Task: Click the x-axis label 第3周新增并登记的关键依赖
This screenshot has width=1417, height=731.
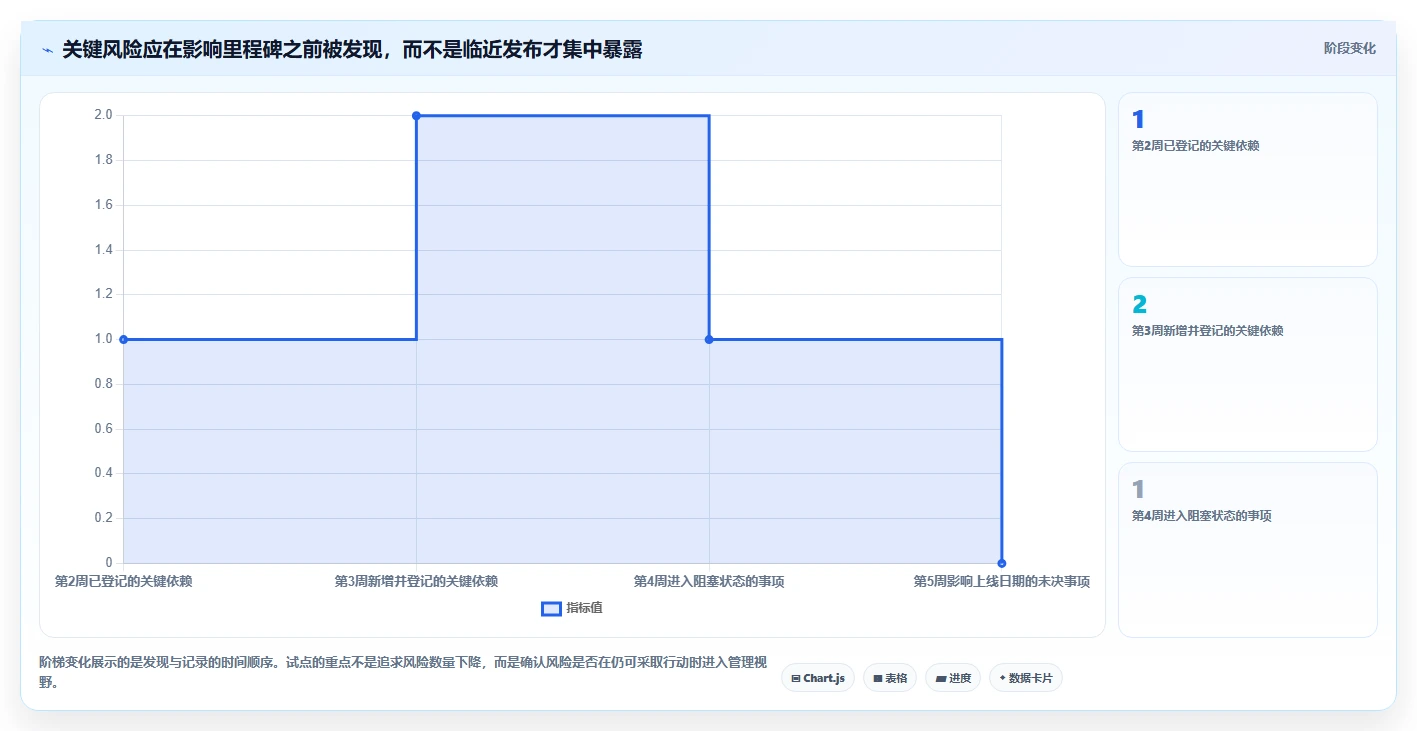Action: point(416,581)
